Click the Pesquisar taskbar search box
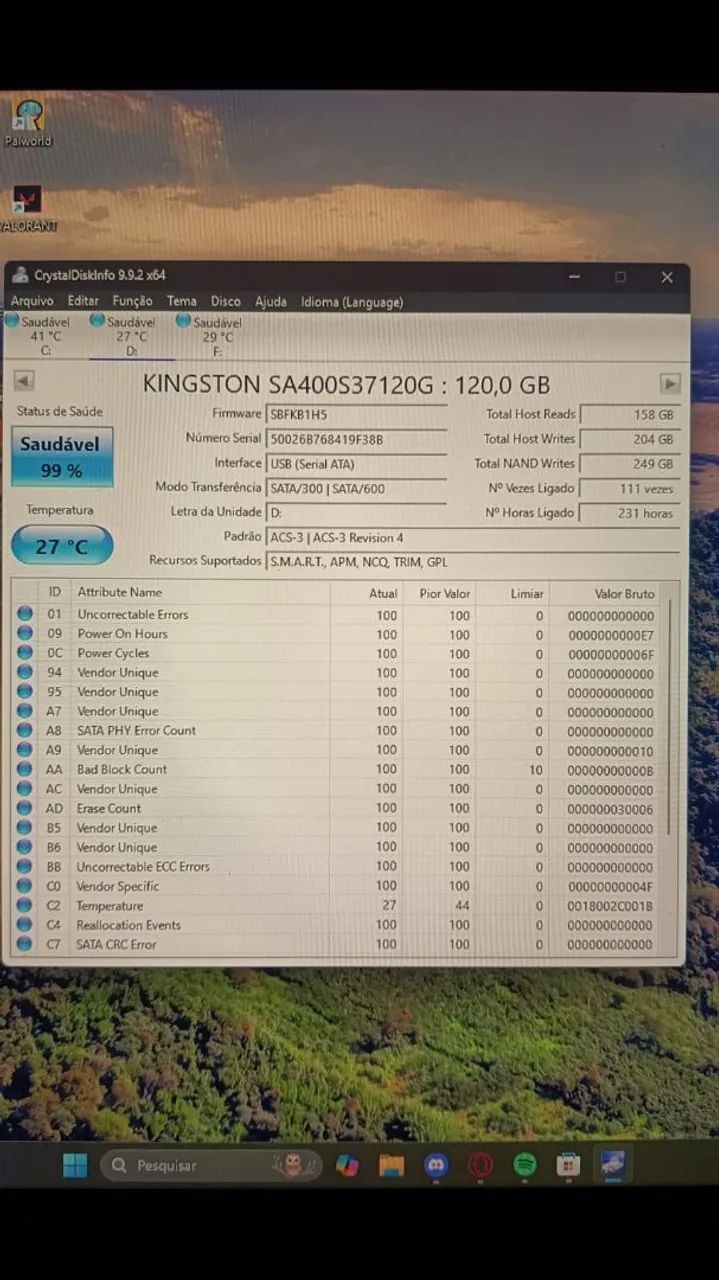The height and width of the screenshot is (1280, 719). click(211, 1165)
